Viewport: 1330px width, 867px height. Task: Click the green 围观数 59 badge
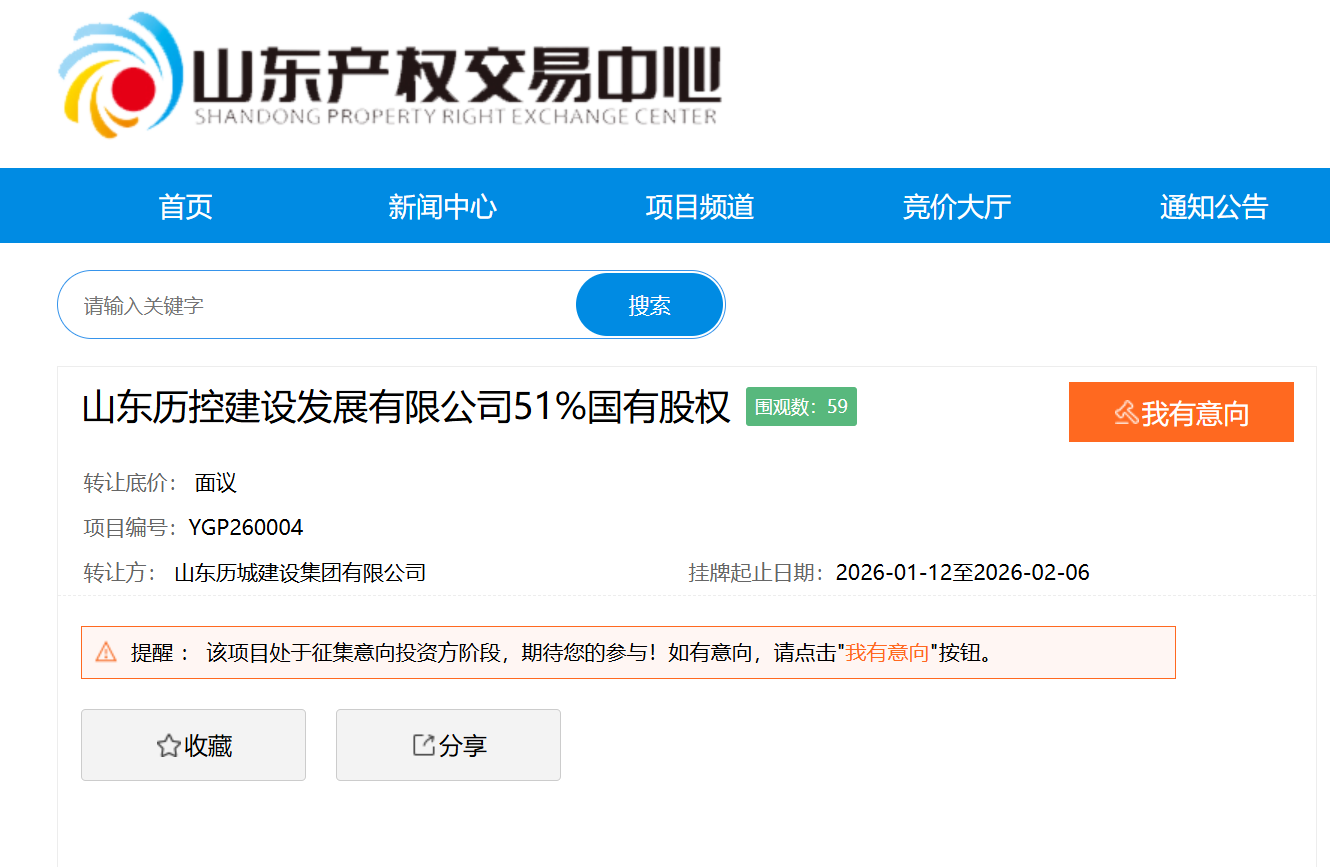801,407
